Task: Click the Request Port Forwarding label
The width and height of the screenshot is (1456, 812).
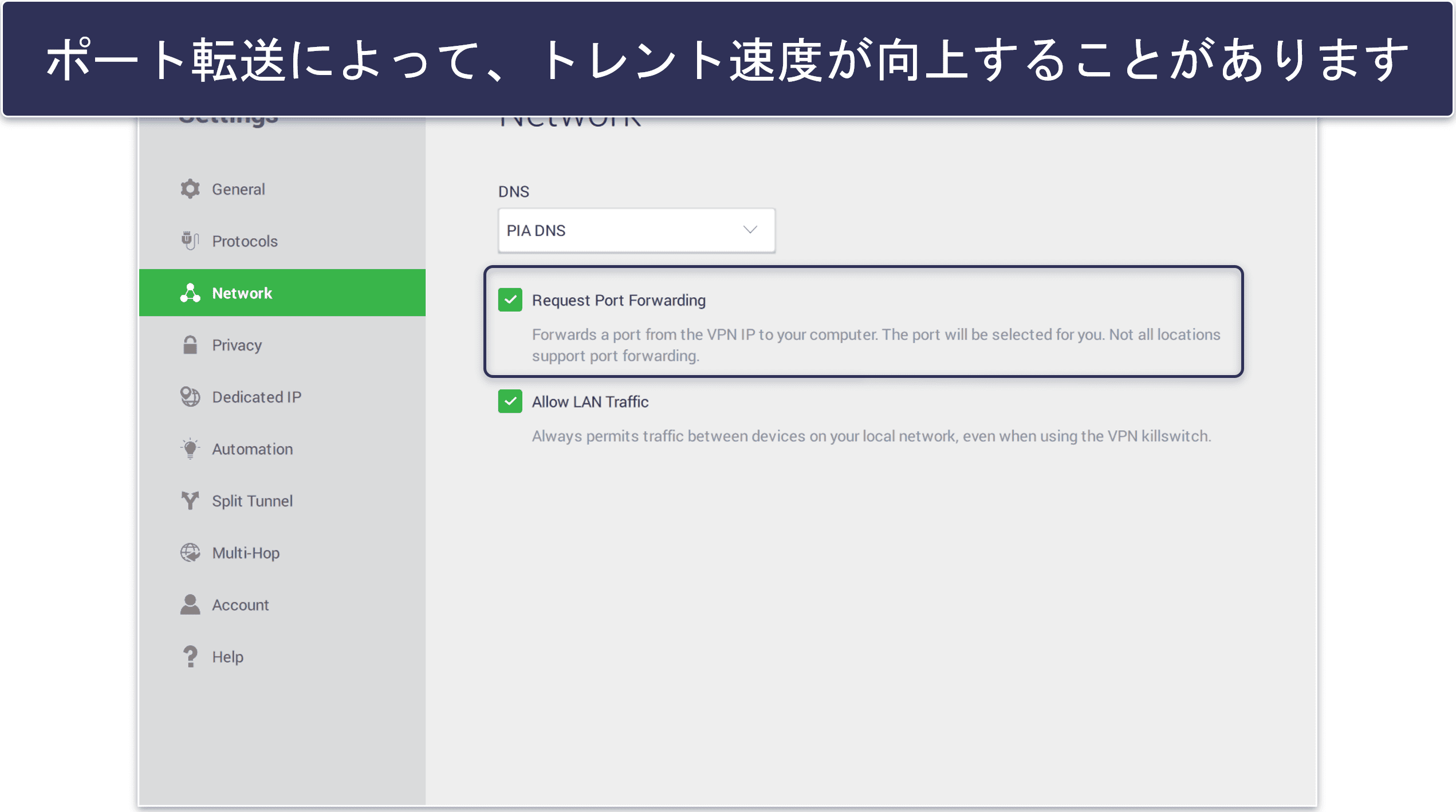Action: [x=619, y=300]
